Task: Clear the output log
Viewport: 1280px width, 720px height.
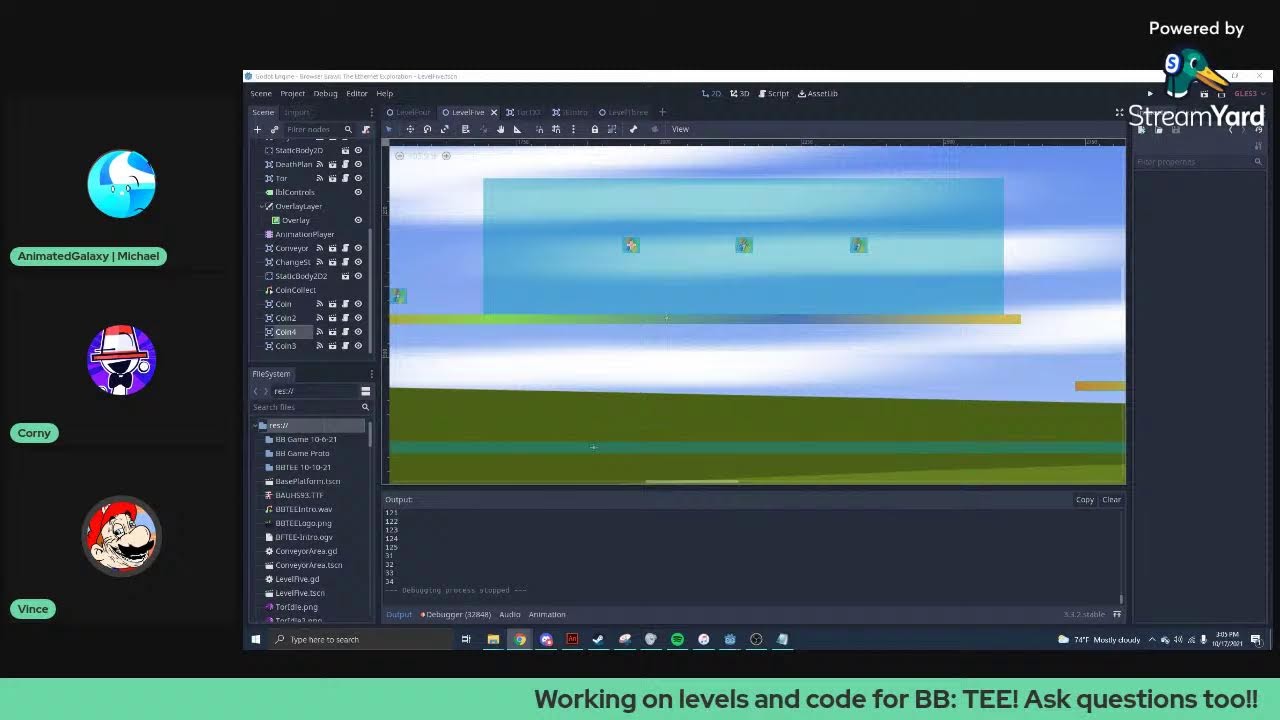Action: point(1111,499)
